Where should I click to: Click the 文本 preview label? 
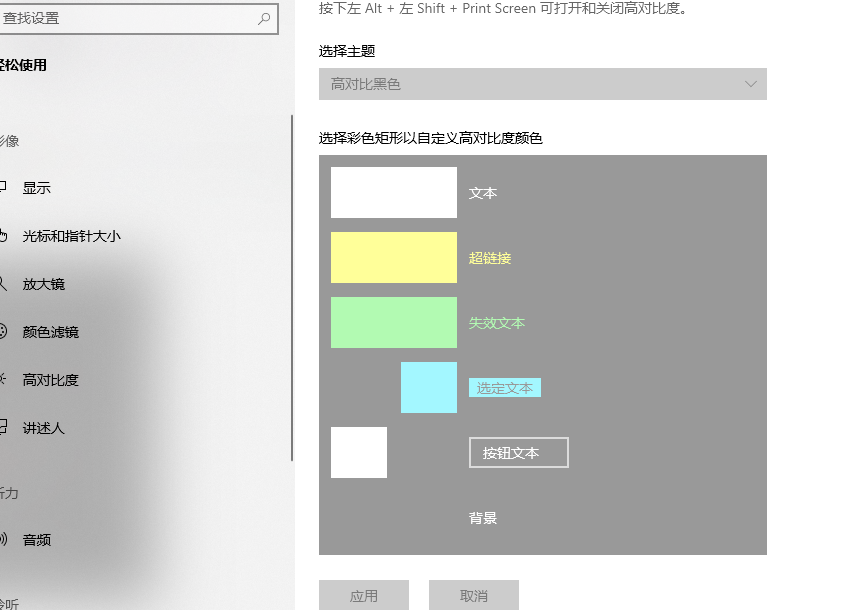coord(483,193)
